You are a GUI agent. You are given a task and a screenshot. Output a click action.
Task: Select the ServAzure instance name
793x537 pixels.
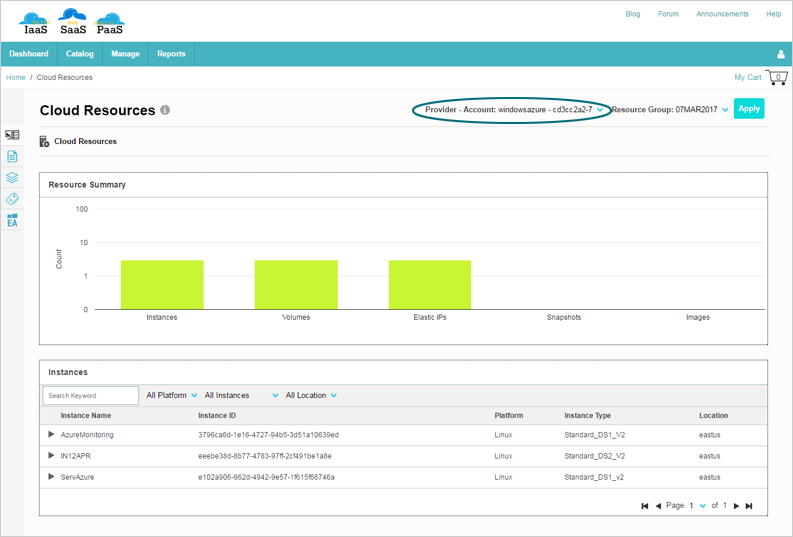pyautogui.click(x=77, y=477)
